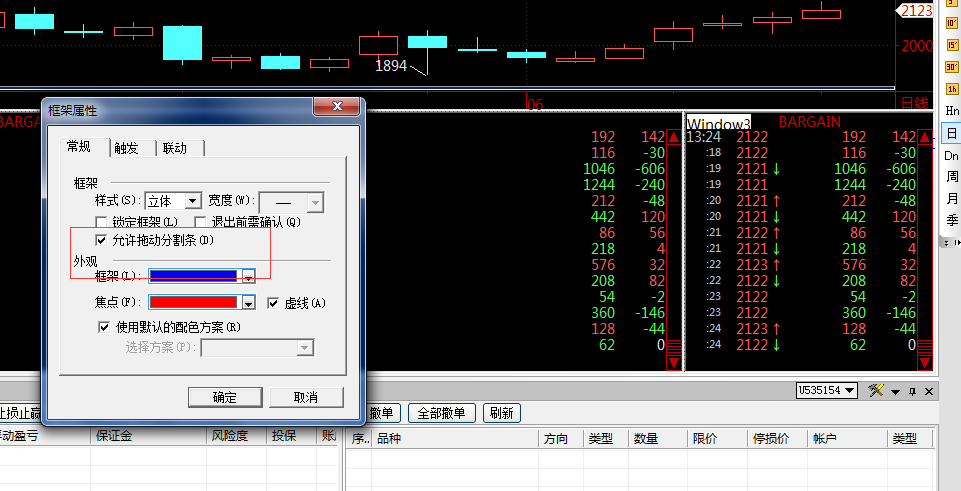Toggle the 允许拖动分割条 checkbox
Image resolution: width=961 pixels, height=491 pixels.
[101, 241]
